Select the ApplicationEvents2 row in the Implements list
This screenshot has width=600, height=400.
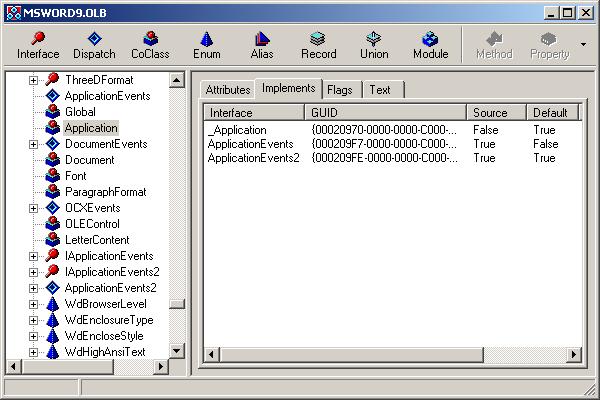point(393,158)
